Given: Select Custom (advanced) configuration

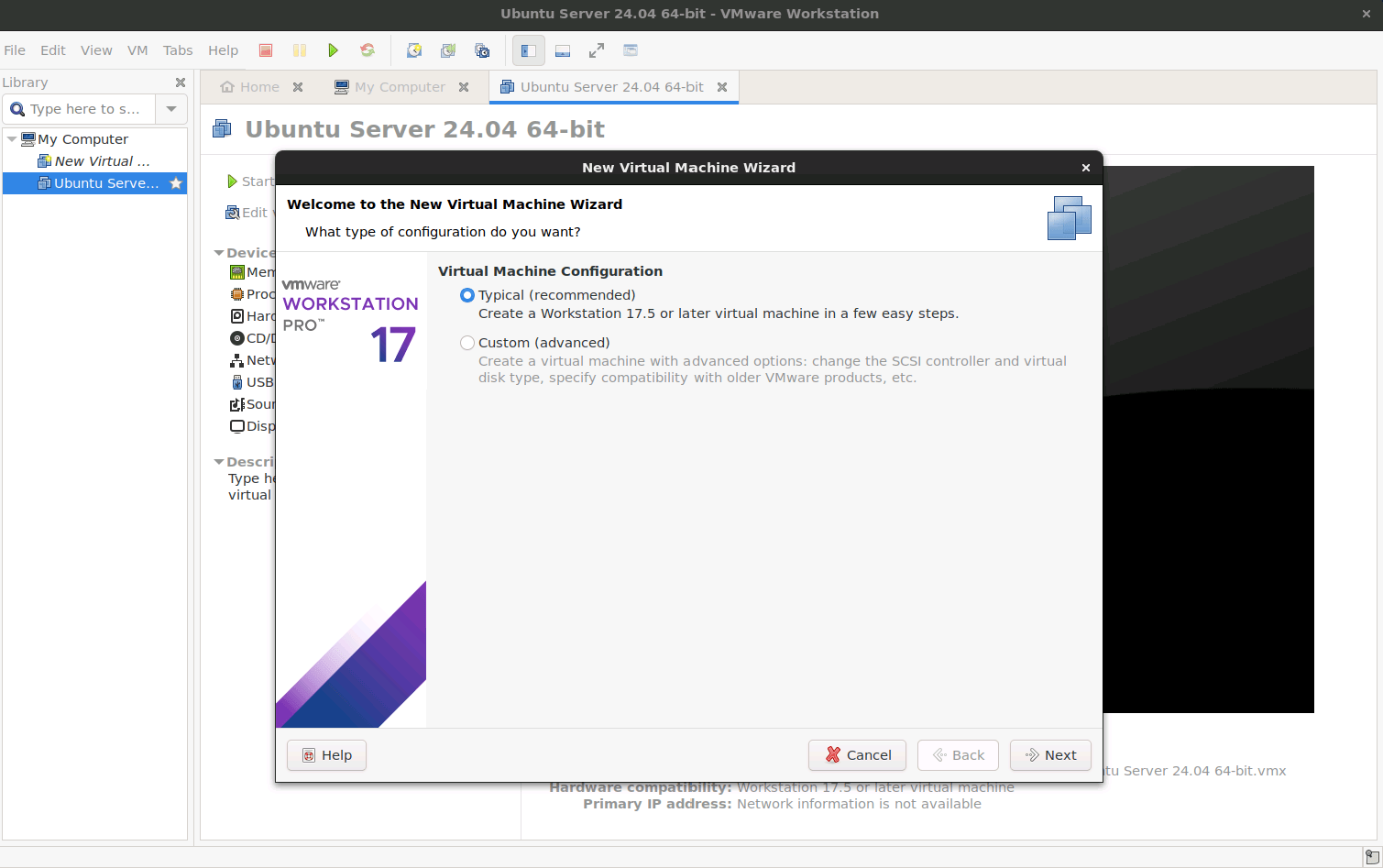Looking at the screenshot, I should tap(467, 343).
